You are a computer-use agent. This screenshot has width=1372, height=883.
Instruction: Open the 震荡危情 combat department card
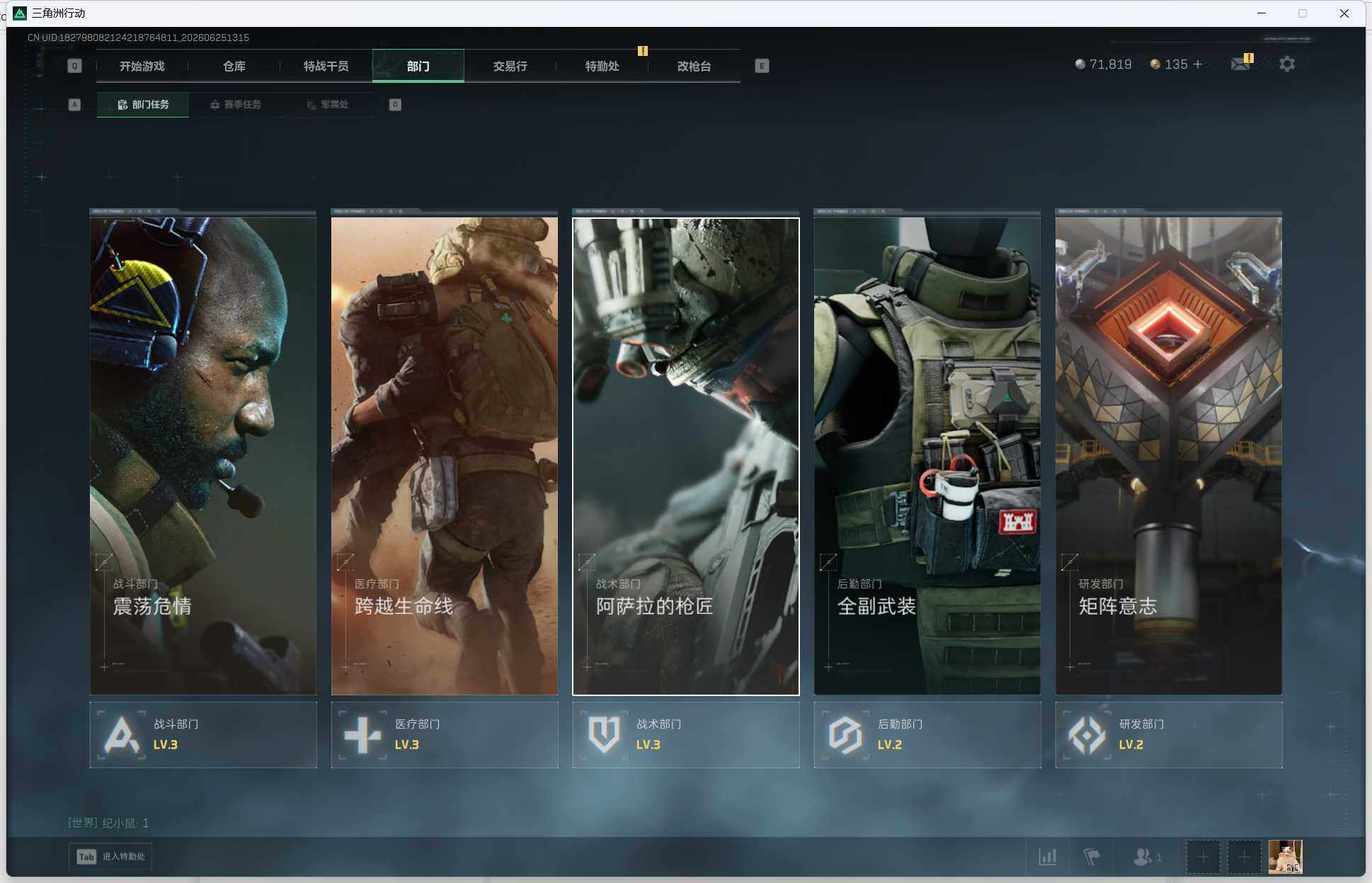[203, 456]
